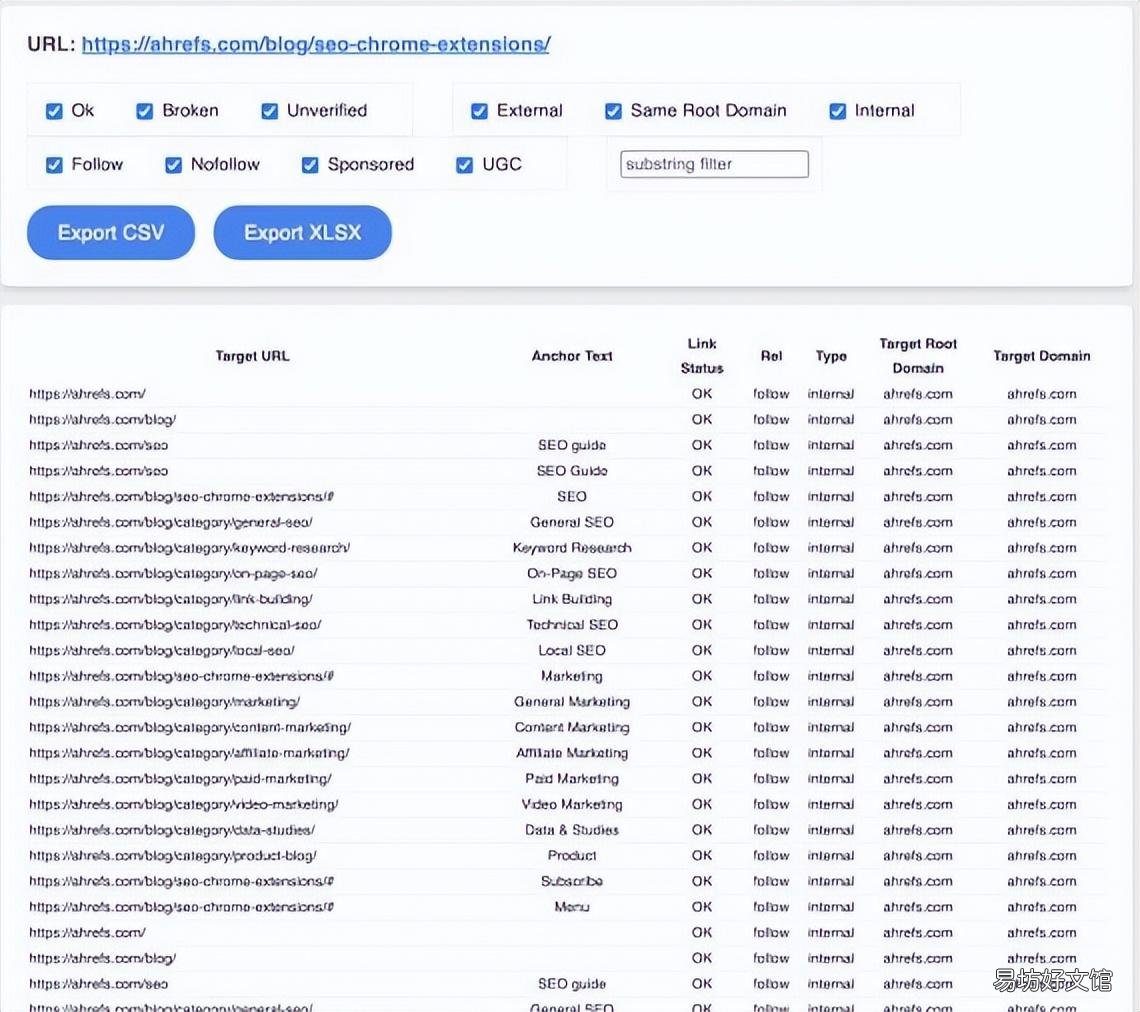Select the link-building category URL cell
Image resolution: width=1140 pixels, height=1012 pixels.
click(171, 599)
